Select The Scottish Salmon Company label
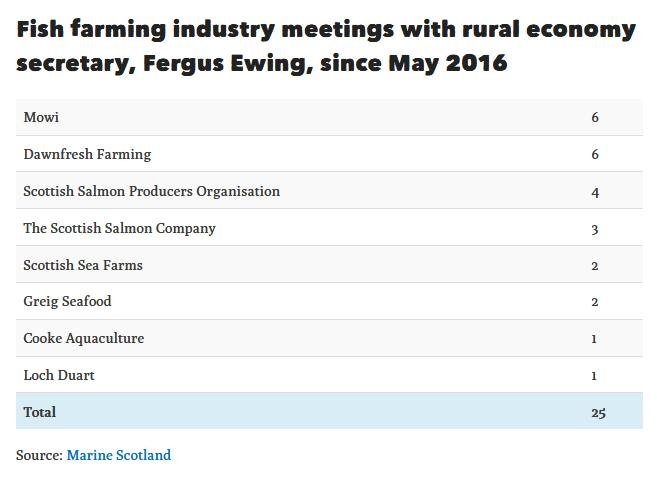The height and width of the screenshot is (480, 657). (119, 228)
